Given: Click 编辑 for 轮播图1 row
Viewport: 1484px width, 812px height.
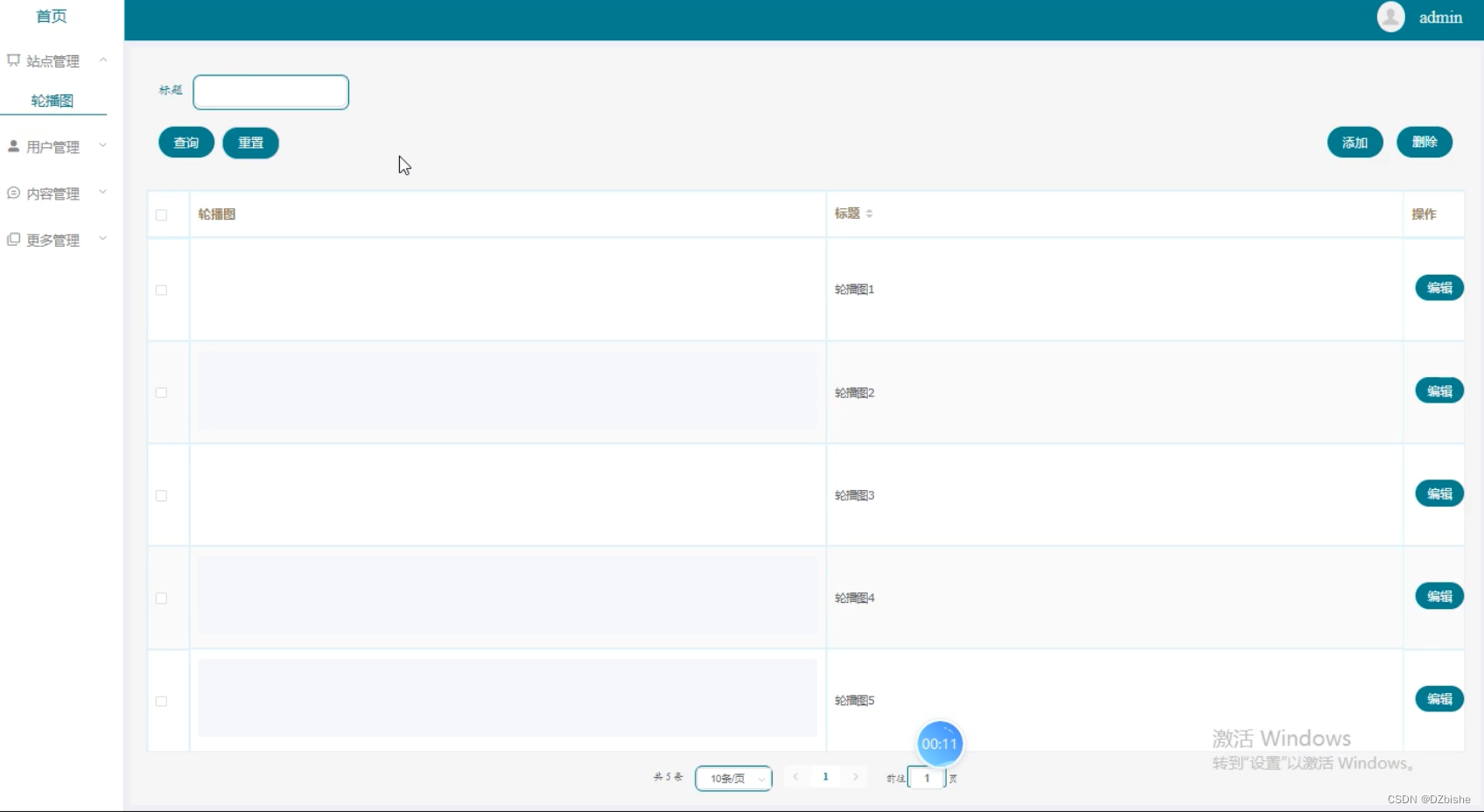Looking at the screenshot, I should (1439, 288).
